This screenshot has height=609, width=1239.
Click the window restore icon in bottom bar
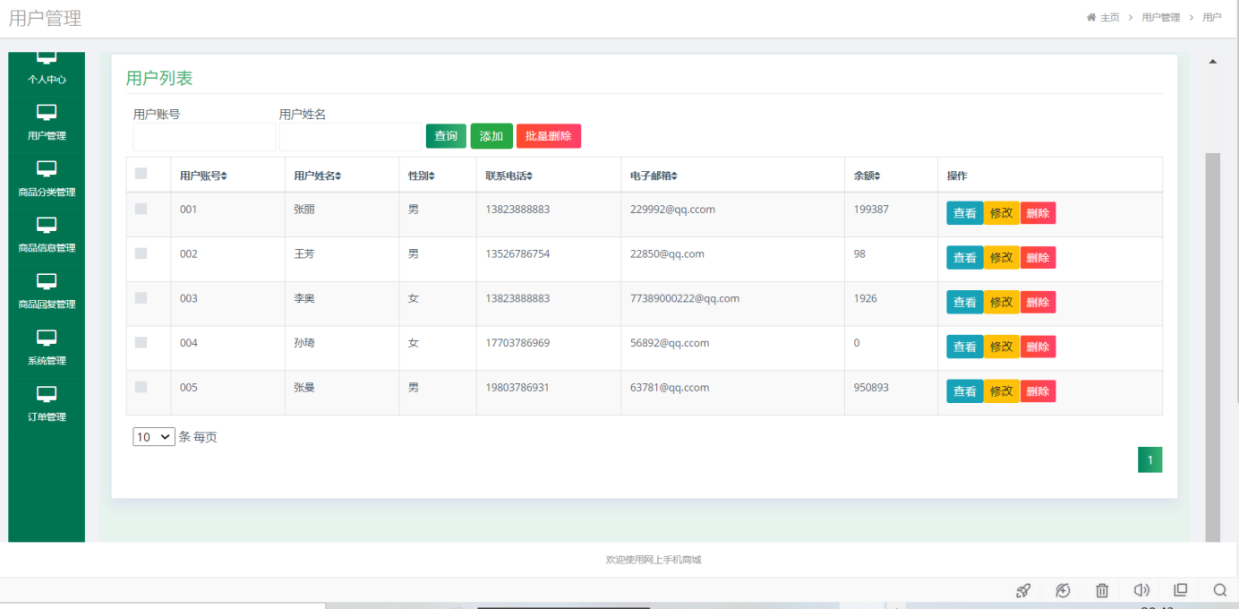(1181, 590)
